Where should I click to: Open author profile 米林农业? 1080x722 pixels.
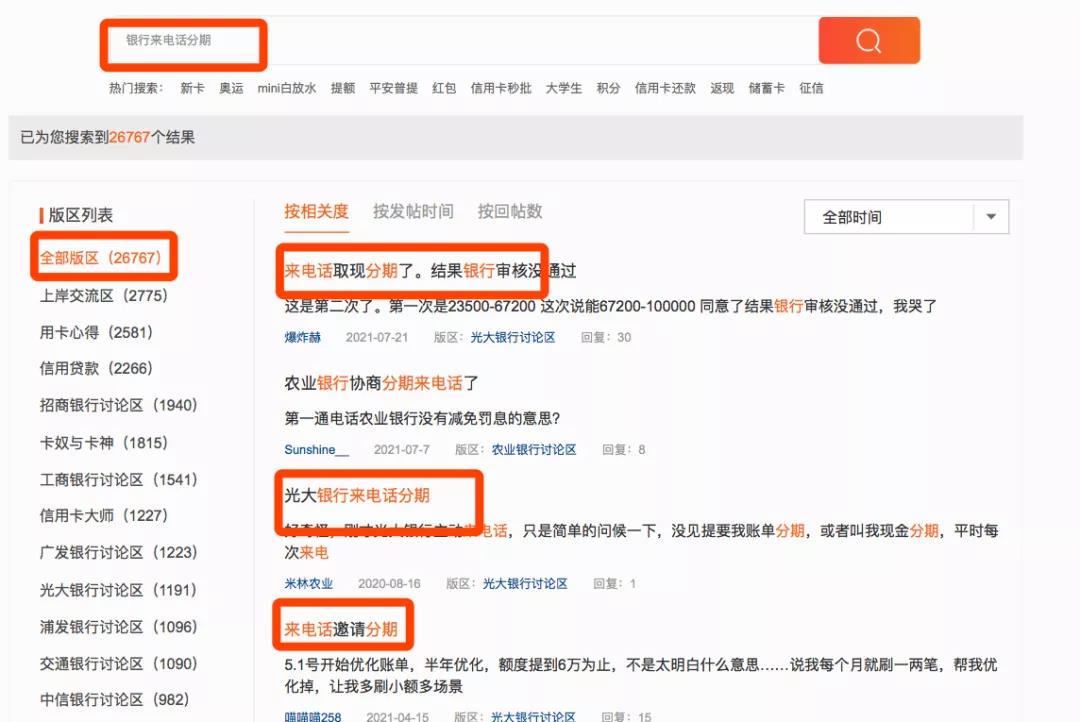pos(309,584)
